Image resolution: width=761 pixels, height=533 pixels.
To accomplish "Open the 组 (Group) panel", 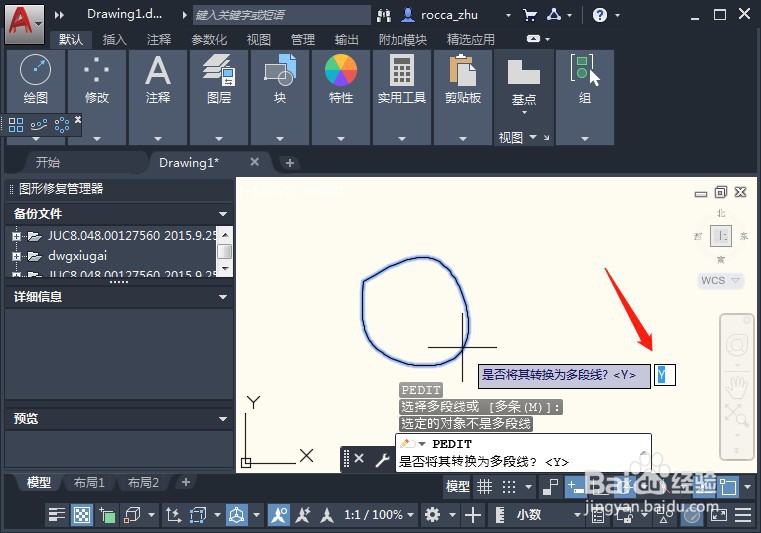I will tap(585, 97).
